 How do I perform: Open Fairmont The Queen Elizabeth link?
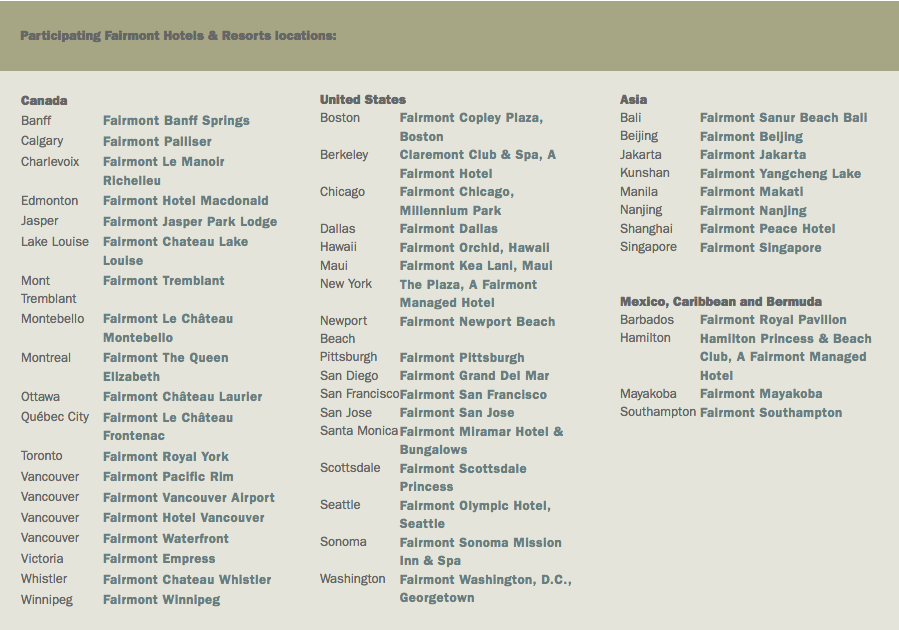click(166, 367)
